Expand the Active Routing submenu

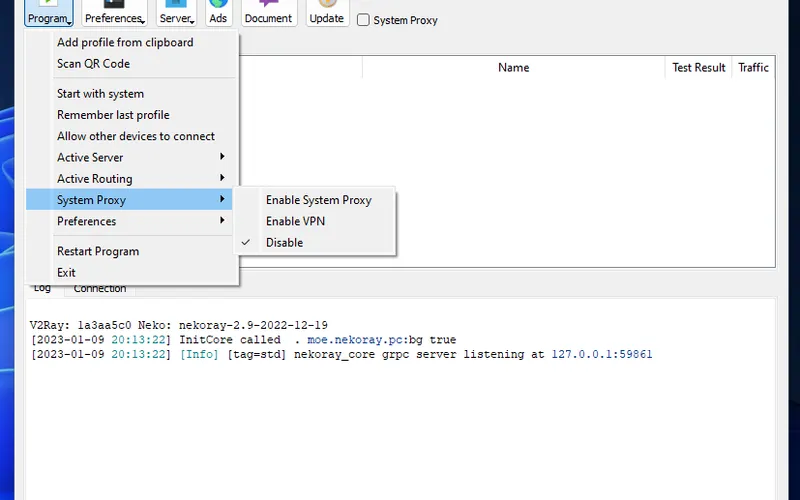(x=94, y=179)
